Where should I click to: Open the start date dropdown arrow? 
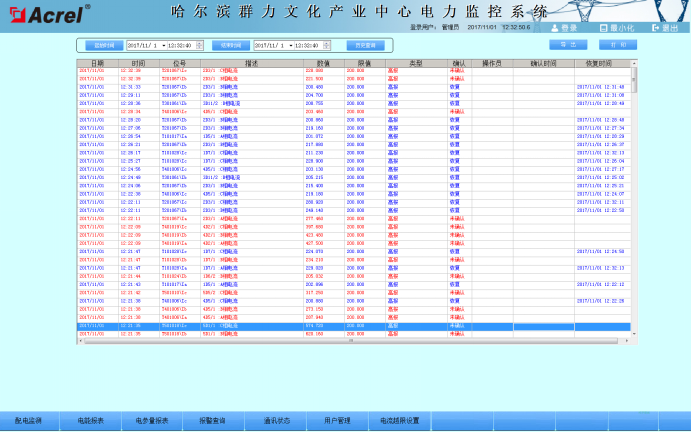(163, 45)
